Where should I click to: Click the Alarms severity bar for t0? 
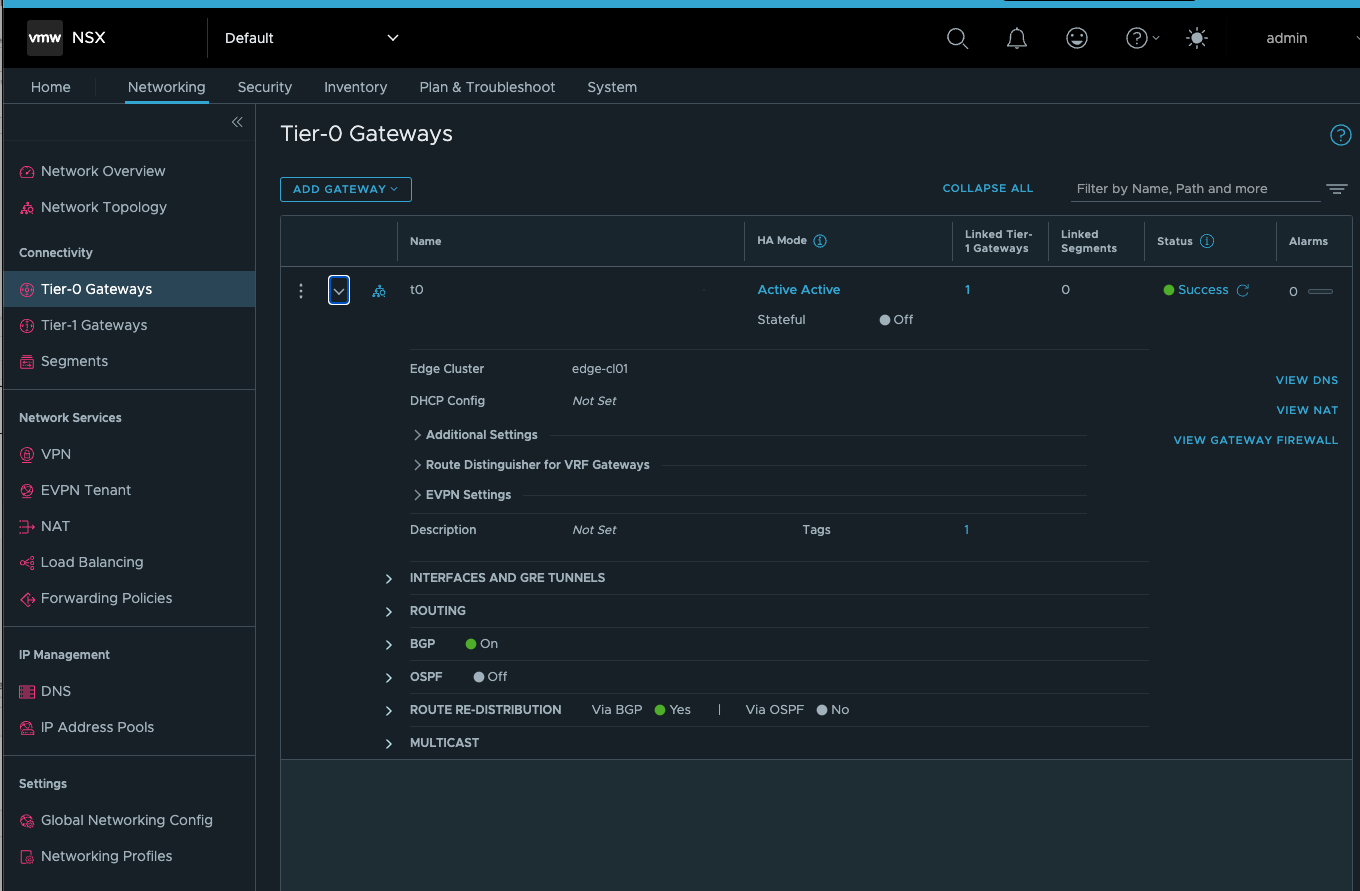(1320, 292)
